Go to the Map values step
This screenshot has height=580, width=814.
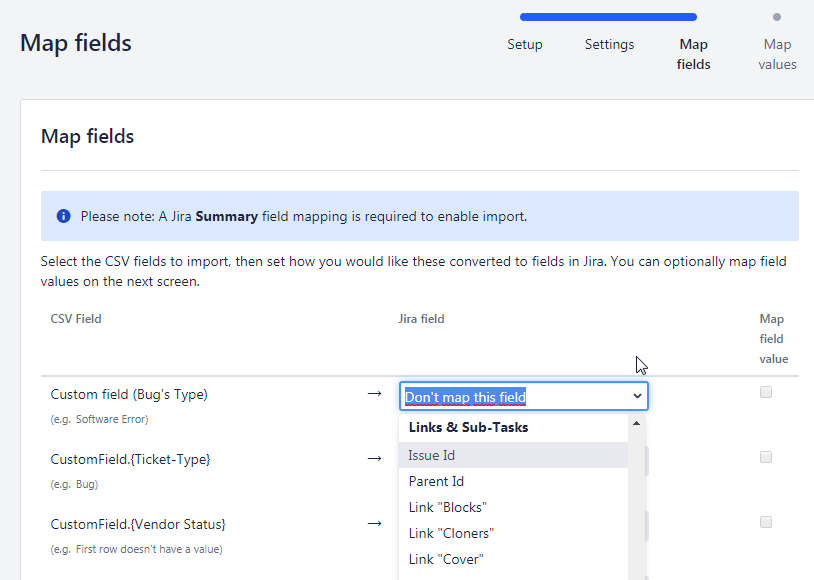(777, 55)
